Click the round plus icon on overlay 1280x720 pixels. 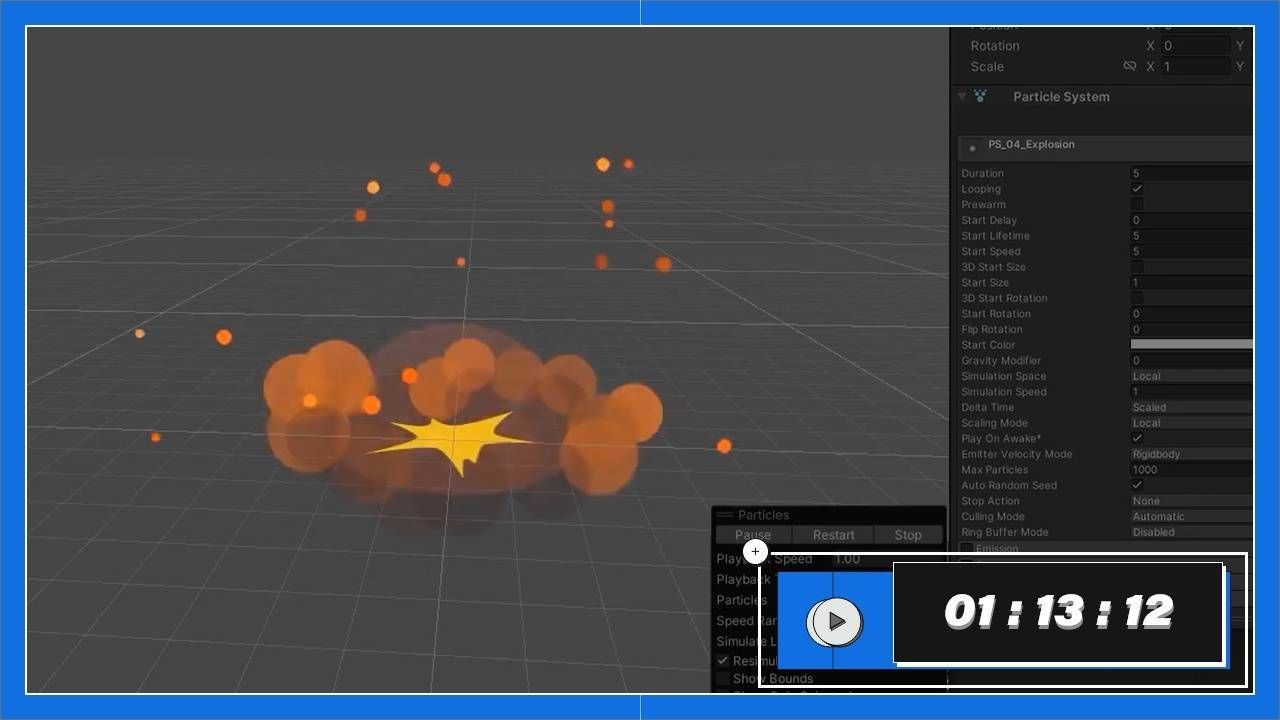[755, 551]
